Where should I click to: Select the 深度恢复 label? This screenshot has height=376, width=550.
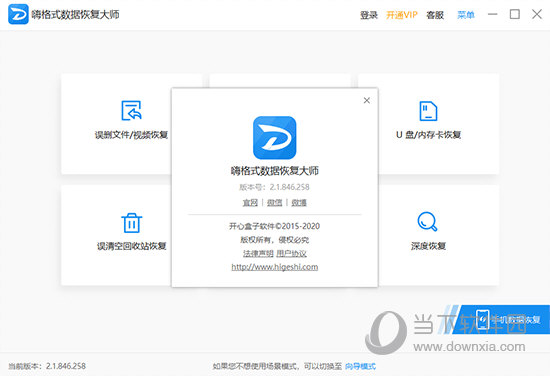pyautogui.click(x=428, y=246)
